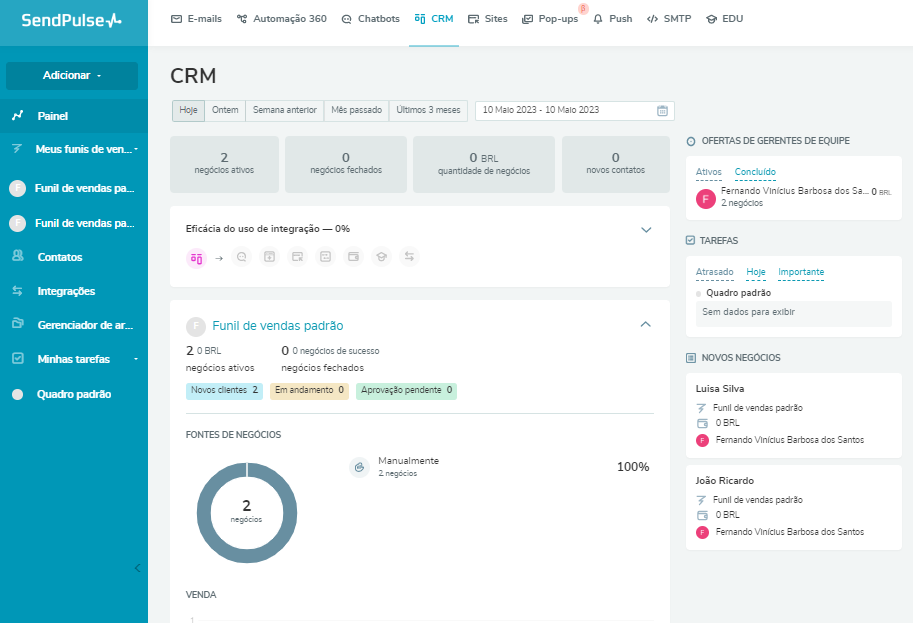913x623 pixels.
Task: Enable the Últimos 3 meses filter
Action: tap(428, 111)
